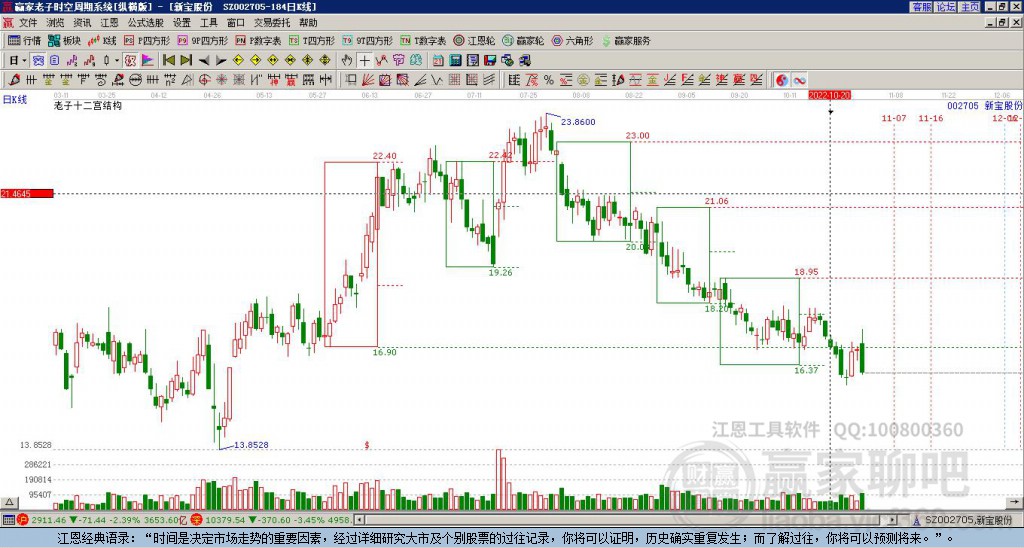Open the 资讯 menu
The width and height of the screenshot is (1024, 548).
point(82,23)
